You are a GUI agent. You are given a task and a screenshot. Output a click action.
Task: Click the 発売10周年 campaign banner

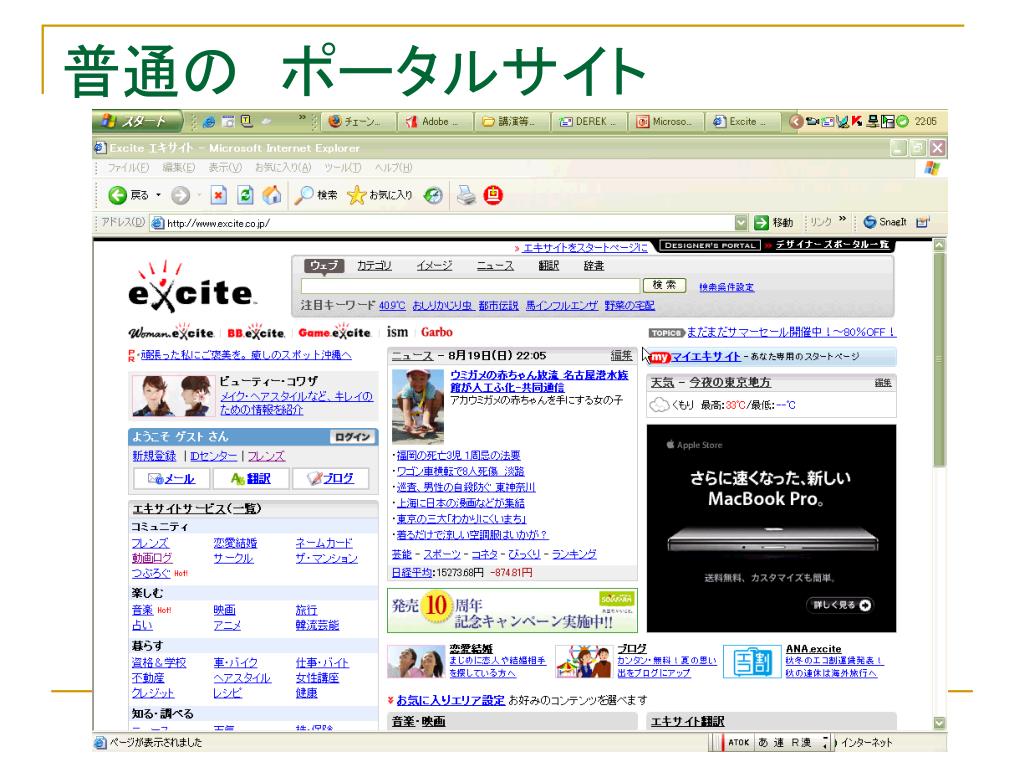tap(512, 611)
